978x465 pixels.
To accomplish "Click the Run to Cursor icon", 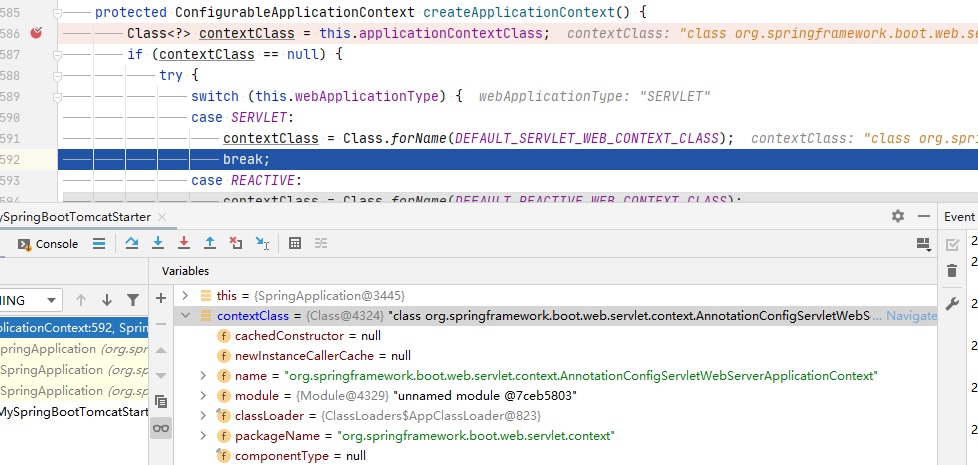I will (x=263, y=244).
